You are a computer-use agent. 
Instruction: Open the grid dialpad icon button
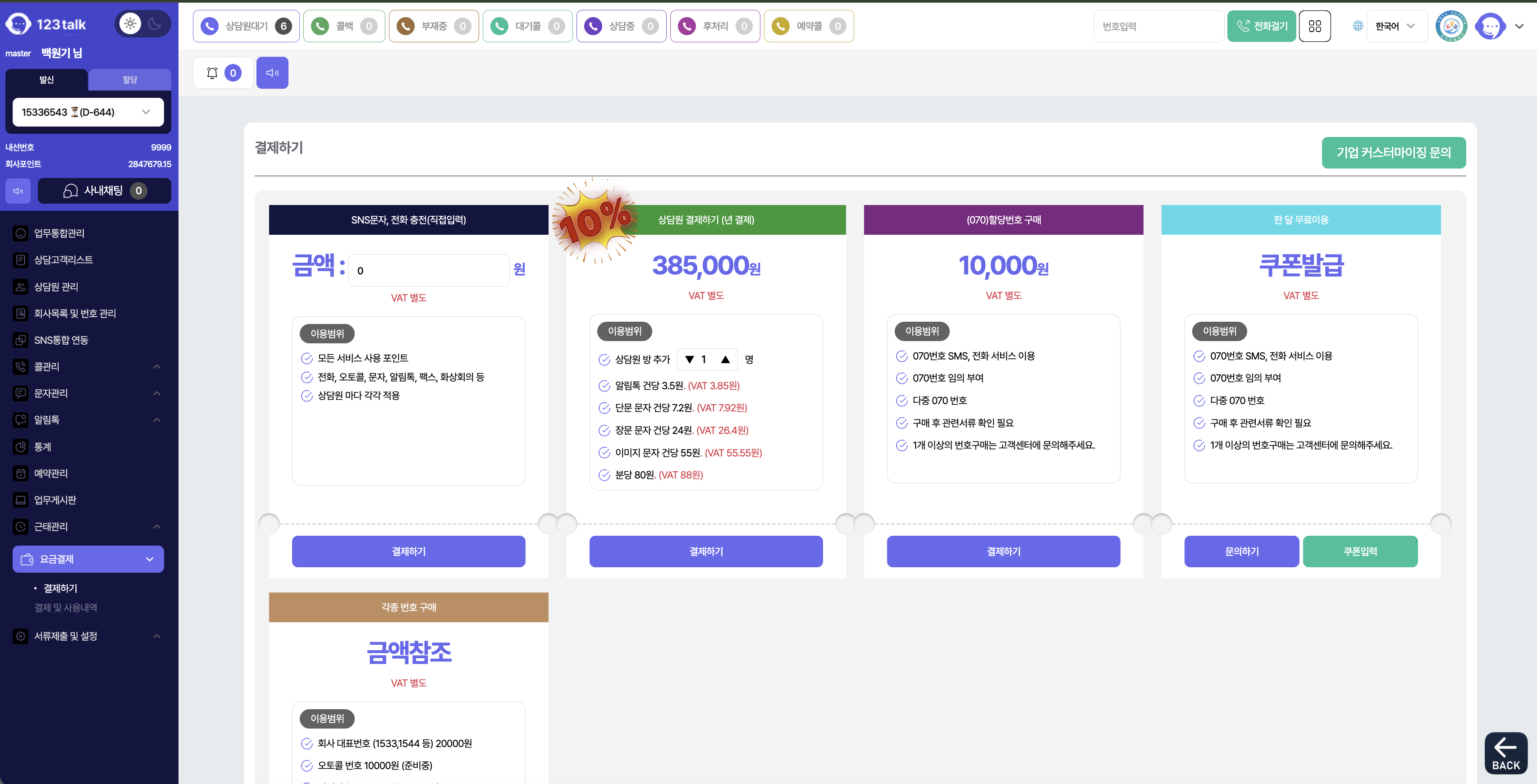(1314, 26)
